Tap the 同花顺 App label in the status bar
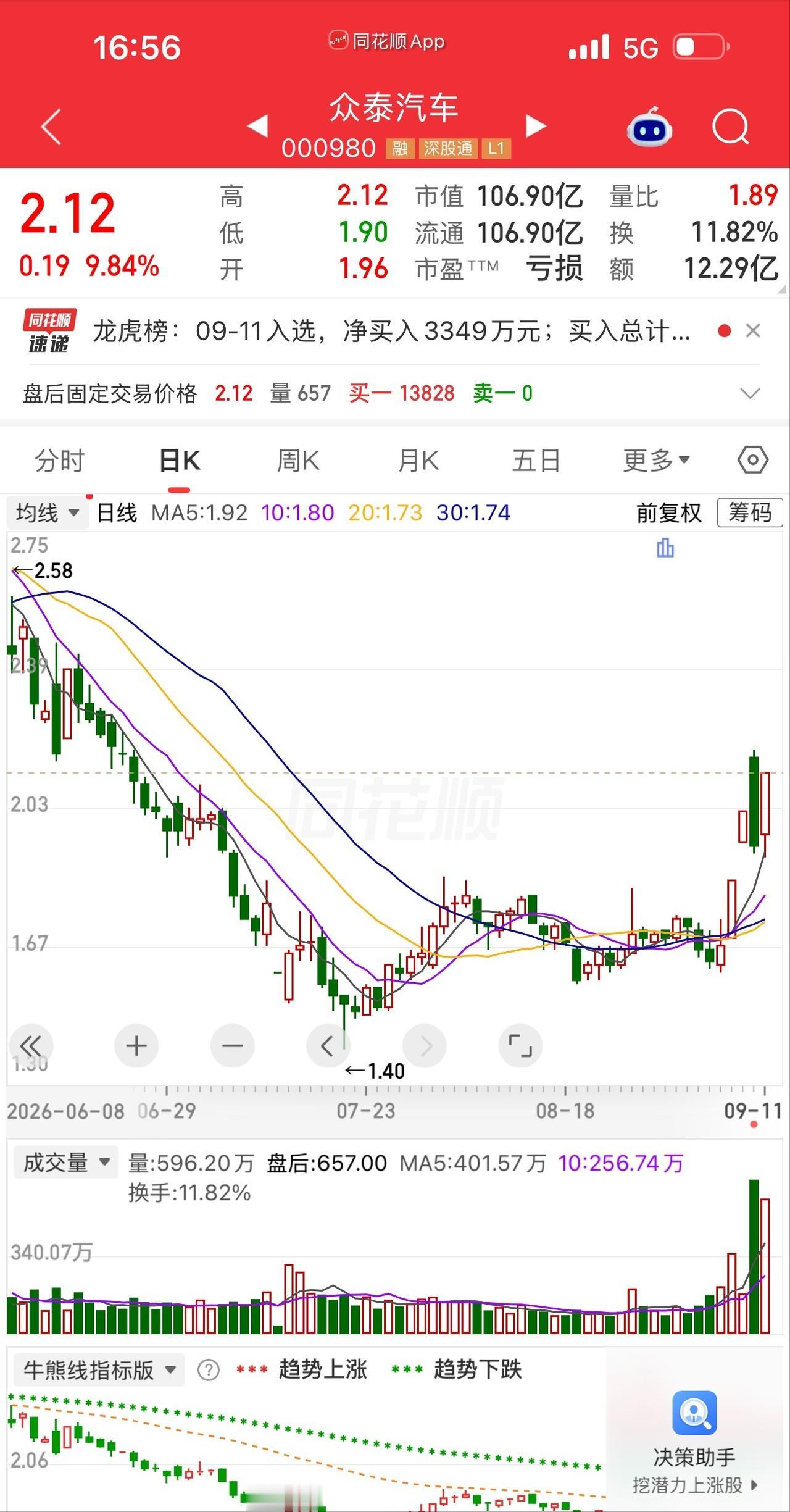 click(387, 41)
